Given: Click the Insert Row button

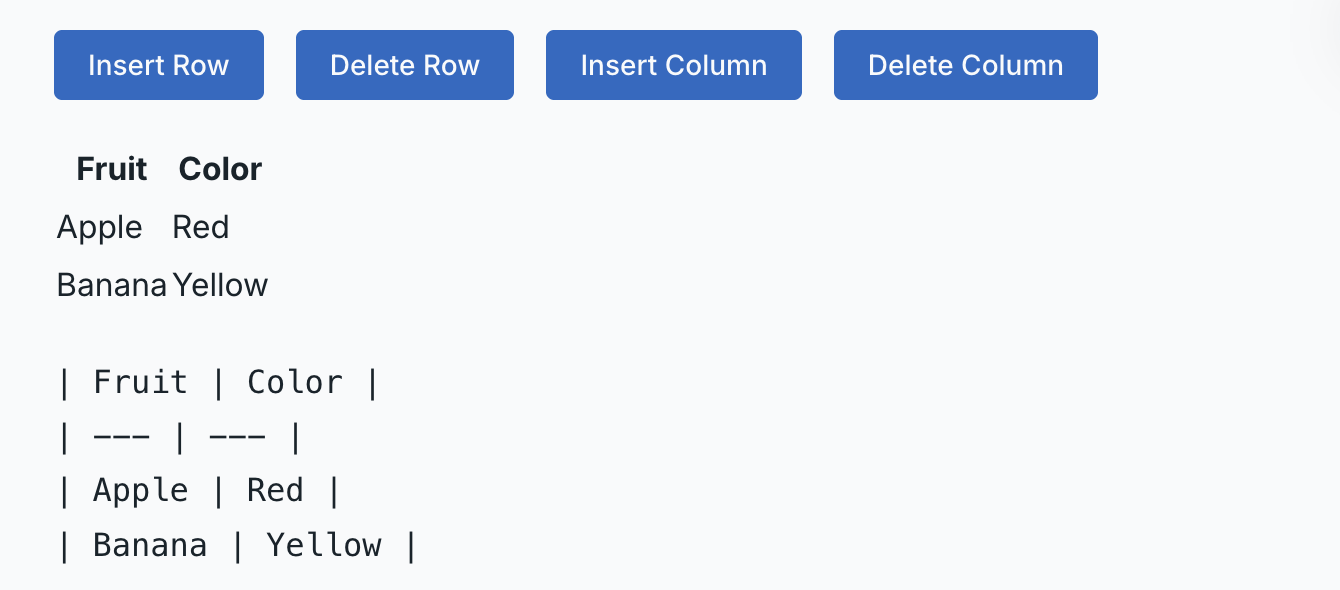Looking at the screenshot, I should [159, 66].
